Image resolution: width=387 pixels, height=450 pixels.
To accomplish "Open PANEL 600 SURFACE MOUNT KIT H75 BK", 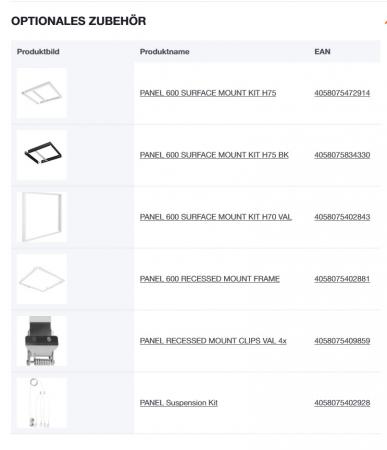I will click(x=214, y=155).
